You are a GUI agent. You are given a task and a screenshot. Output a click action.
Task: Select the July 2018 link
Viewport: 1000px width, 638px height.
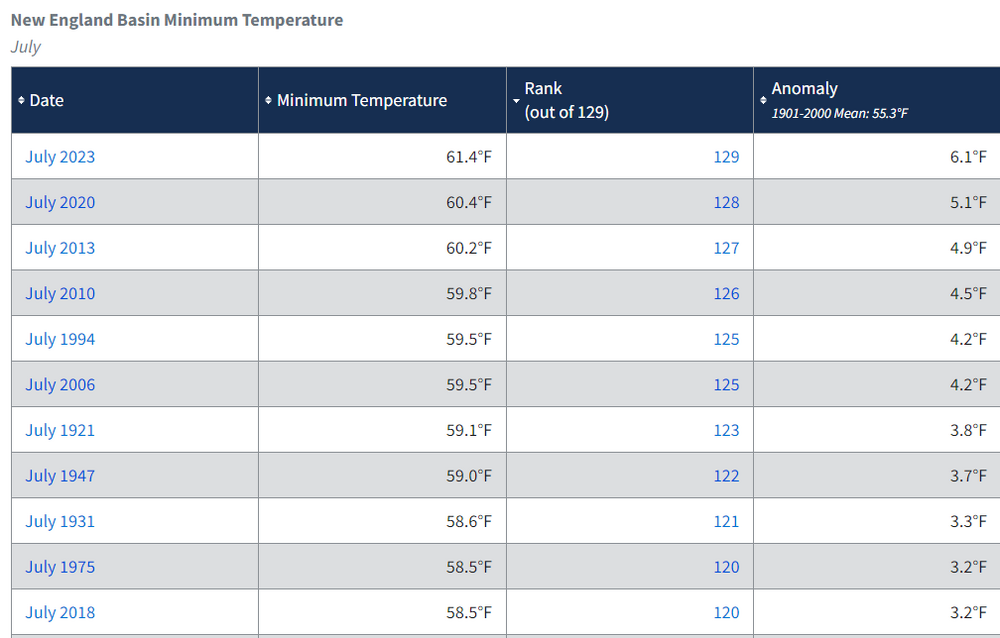point(60,612)
